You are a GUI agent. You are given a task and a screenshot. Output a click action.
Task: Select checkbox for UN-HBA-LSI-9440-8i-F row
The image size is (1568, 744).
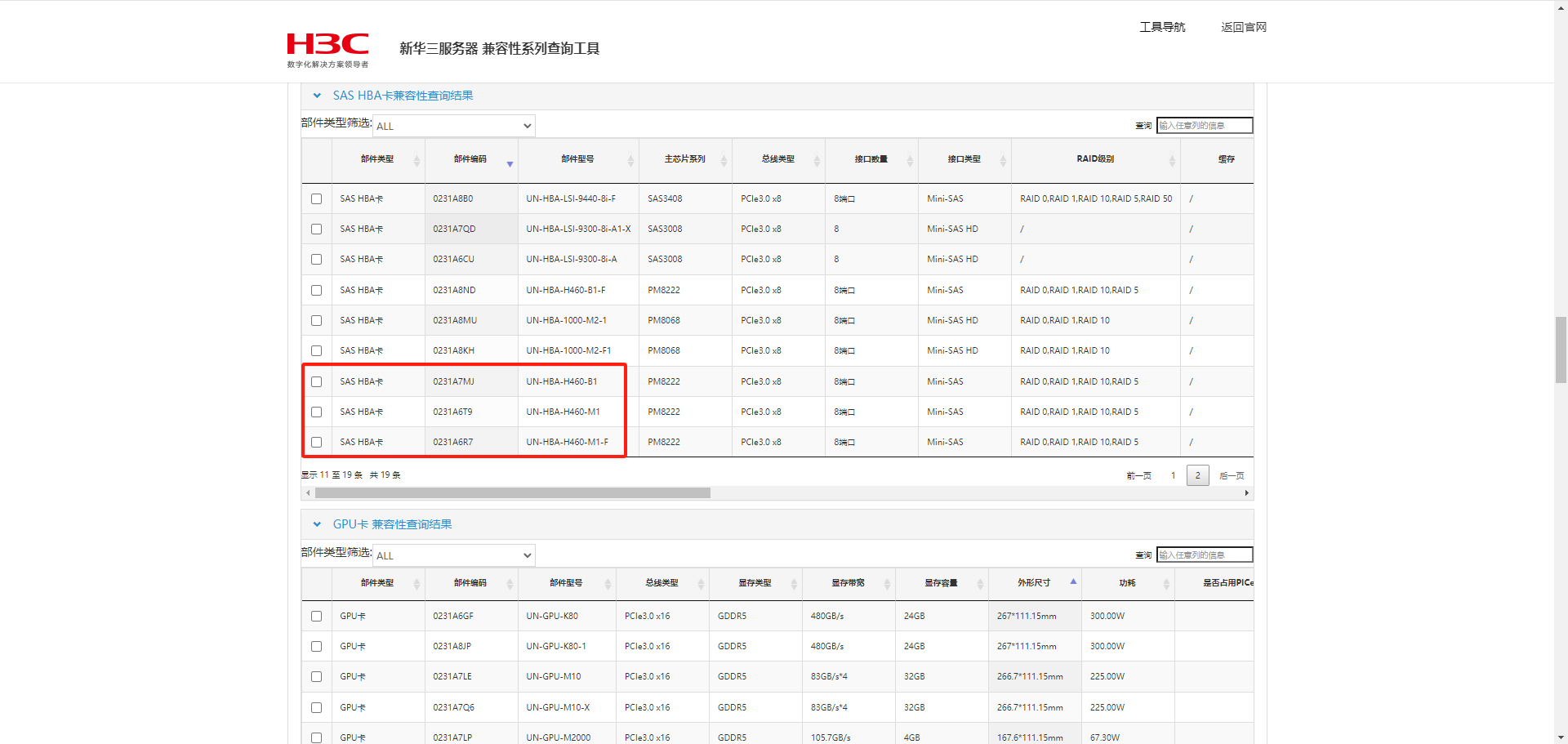[317, 198]
